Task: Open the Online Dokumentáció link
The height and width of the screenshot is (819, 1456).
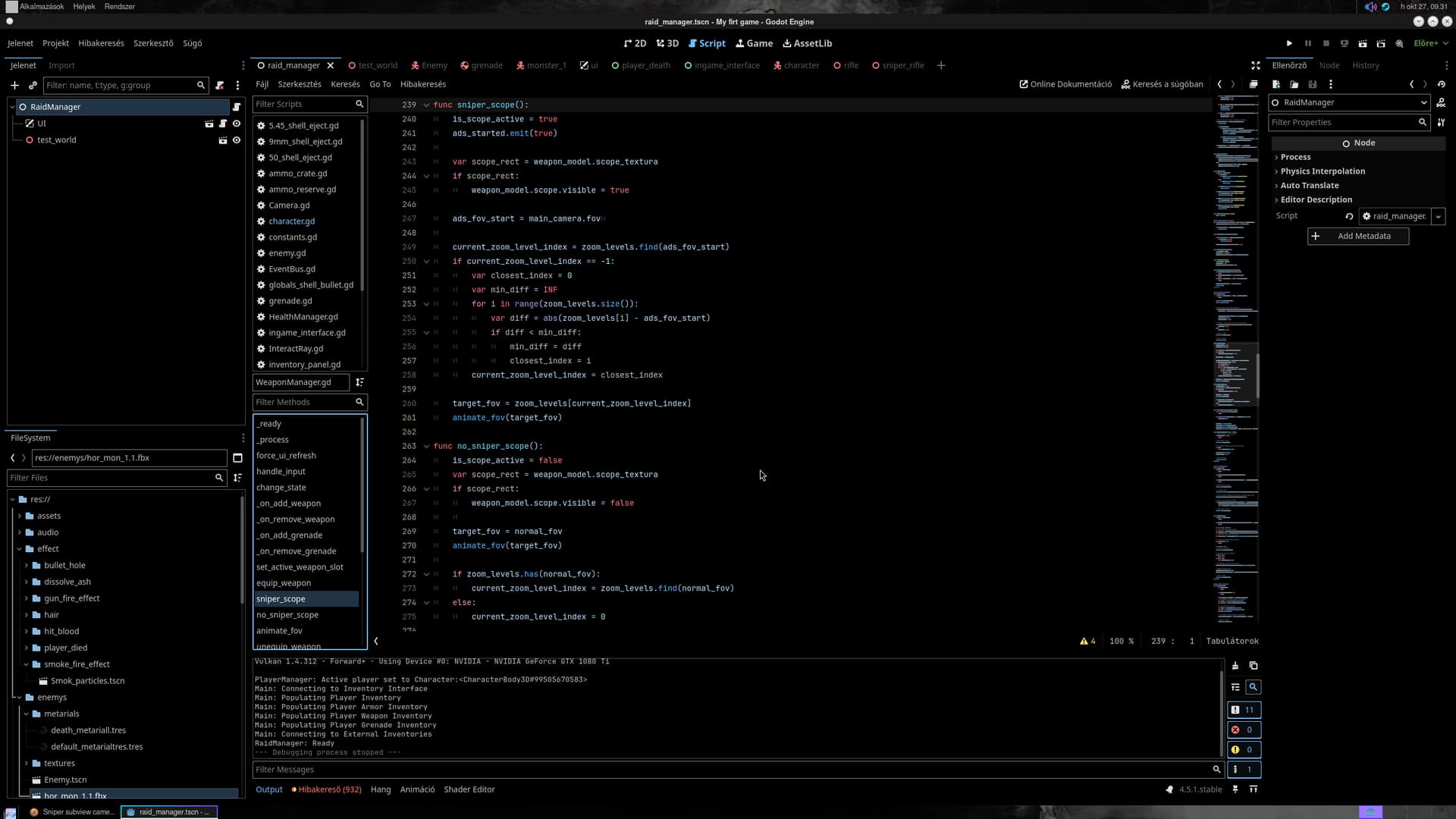Action: (1065, 84)
